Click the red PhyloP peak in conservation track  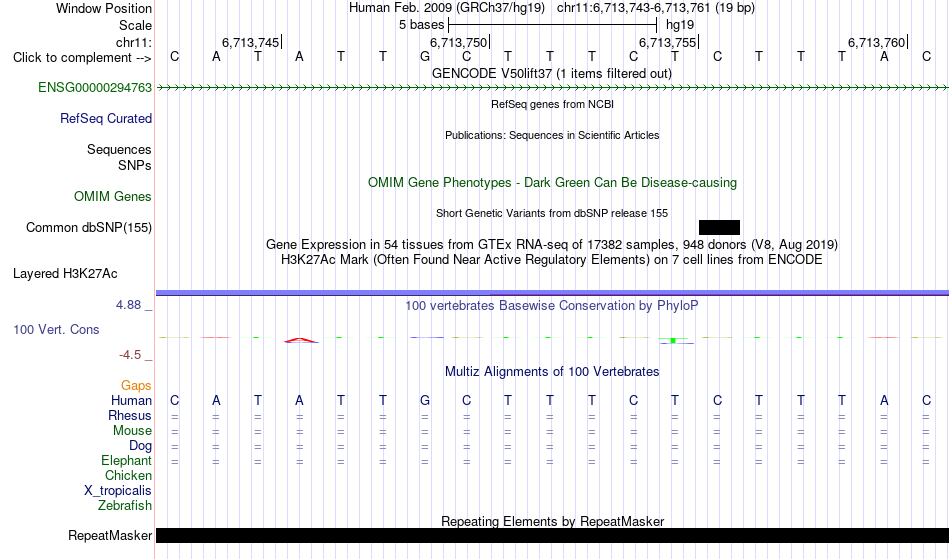click(301, 340)
